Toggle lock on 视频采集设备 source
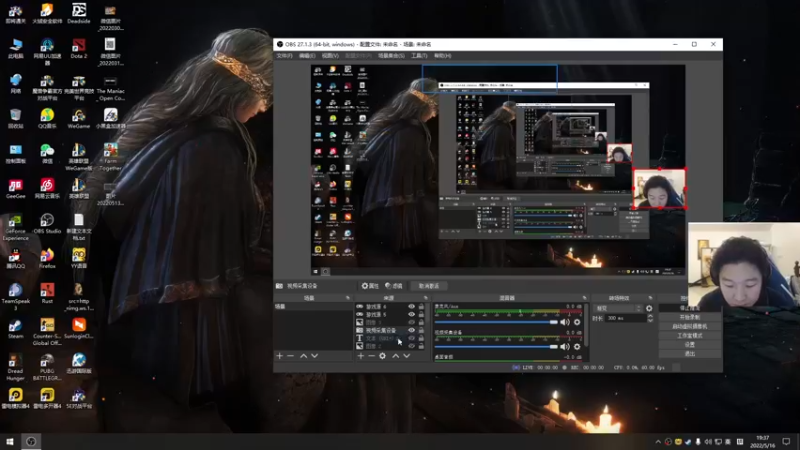The width and height of the screenshot is (800, 450). click(421, 330)
